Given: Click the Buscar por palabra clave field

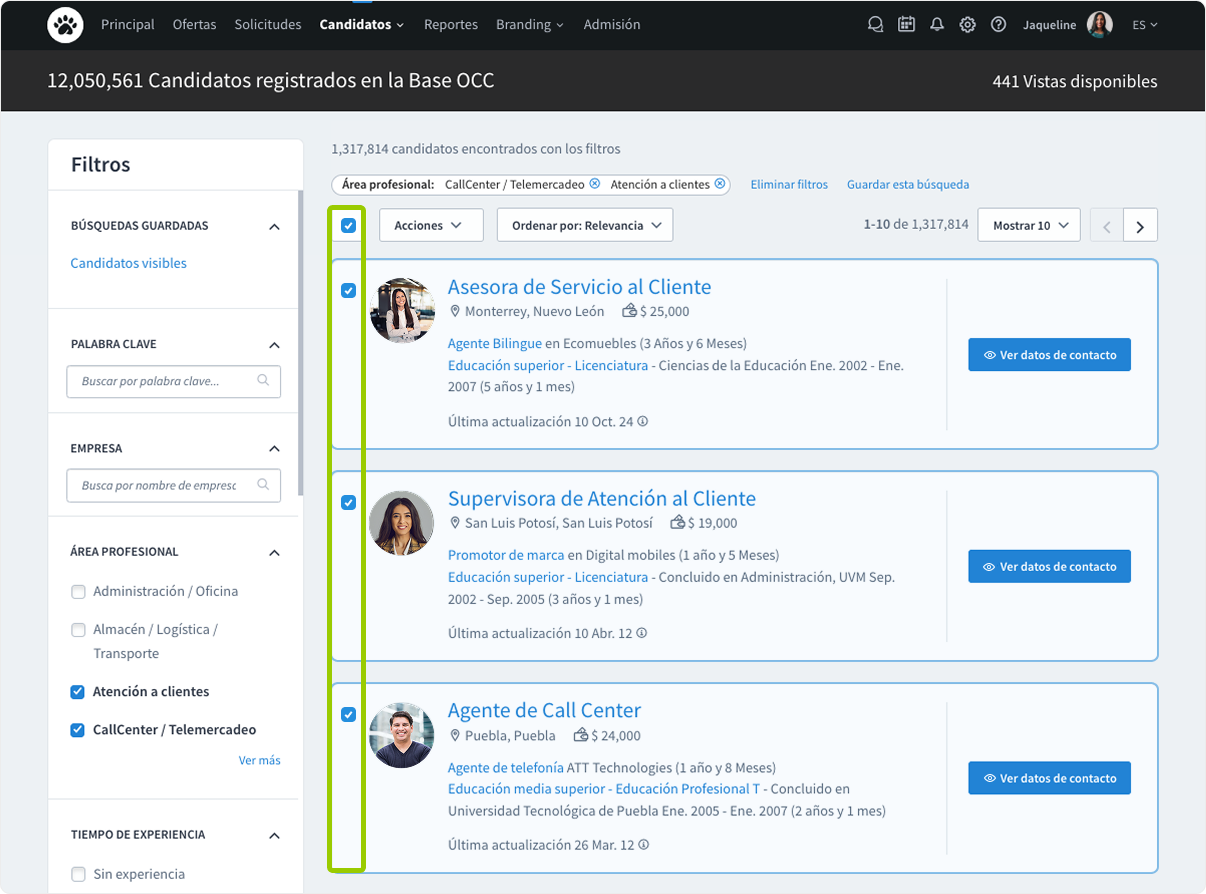Looking at the screenshot, I should click(x=163, y=381).
